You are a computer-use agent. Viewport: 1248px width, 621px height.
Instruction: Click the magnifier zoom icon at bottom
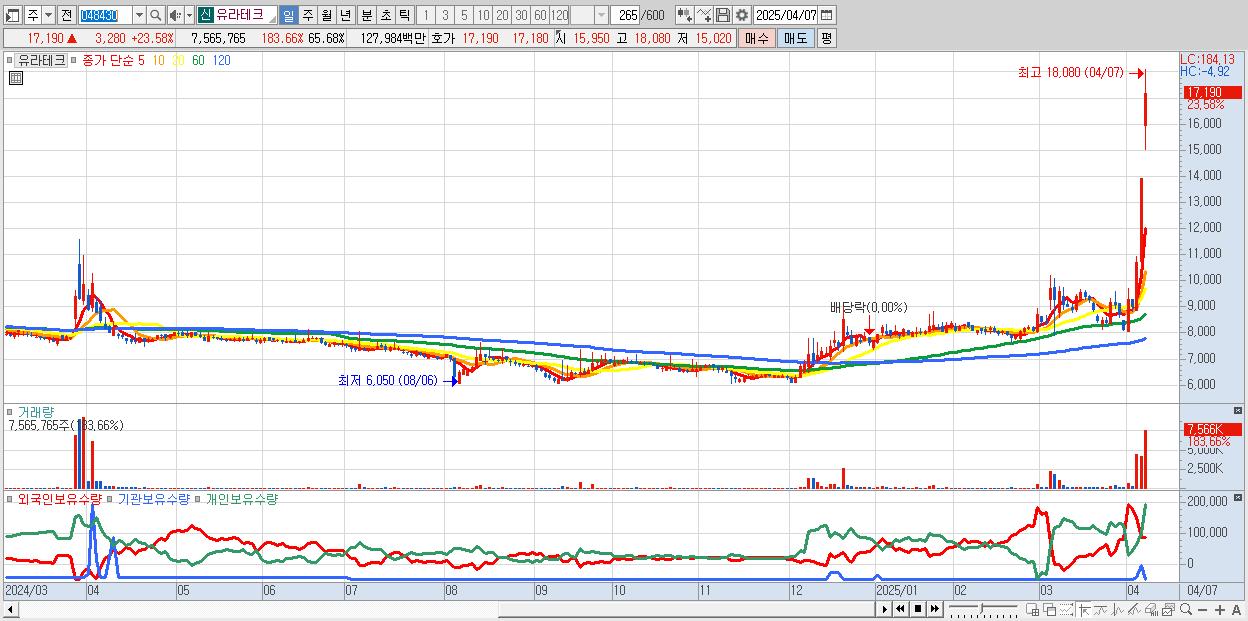1186,609
